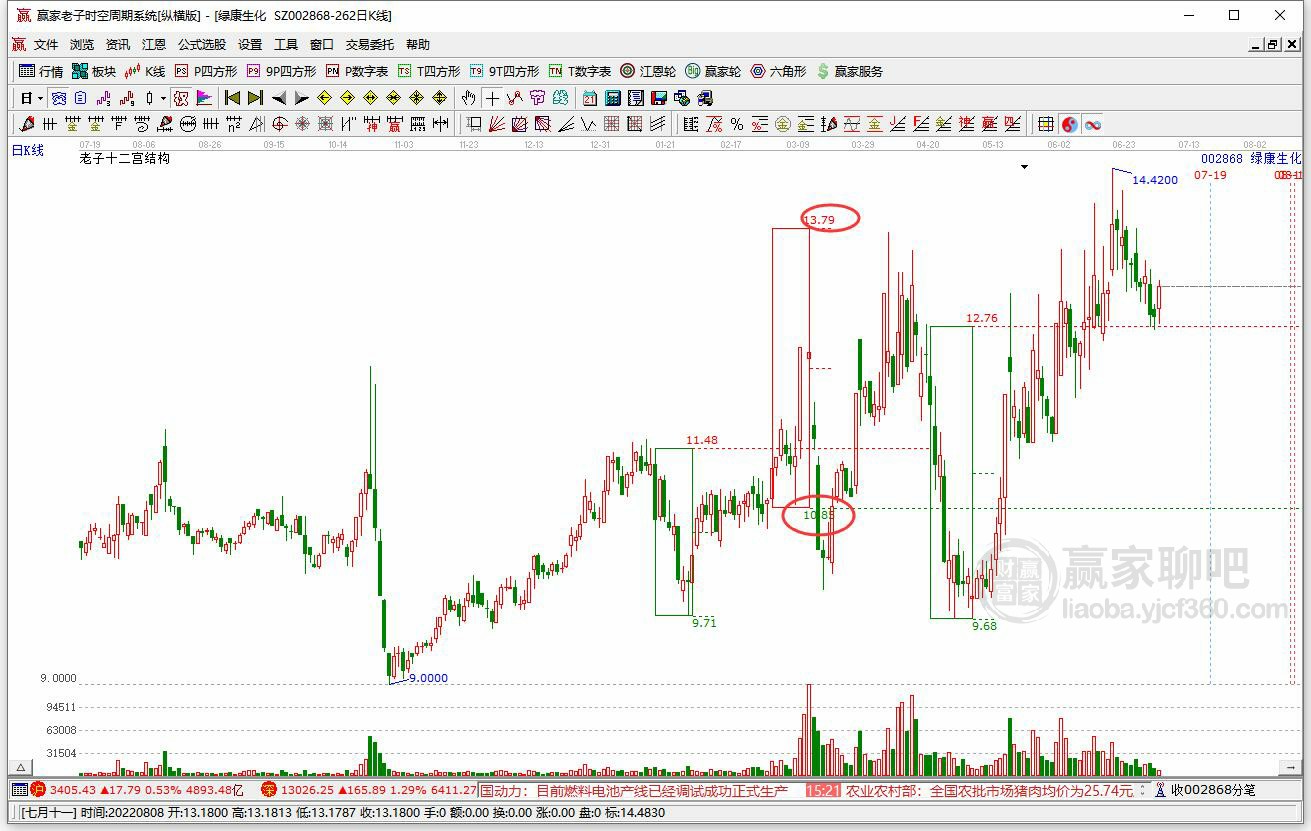The width and height of the screenshot is (1311, 831).
Task: Expand the candlestick style dropdown arrow
Action: pos(163,98)
